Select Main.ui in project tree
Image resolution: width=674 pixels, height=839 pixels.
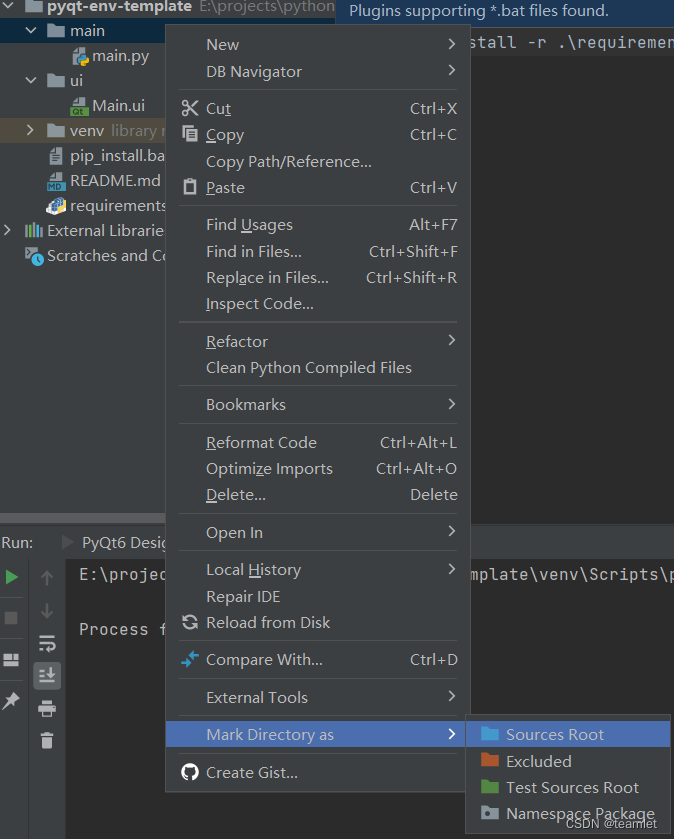pos(118,106)
